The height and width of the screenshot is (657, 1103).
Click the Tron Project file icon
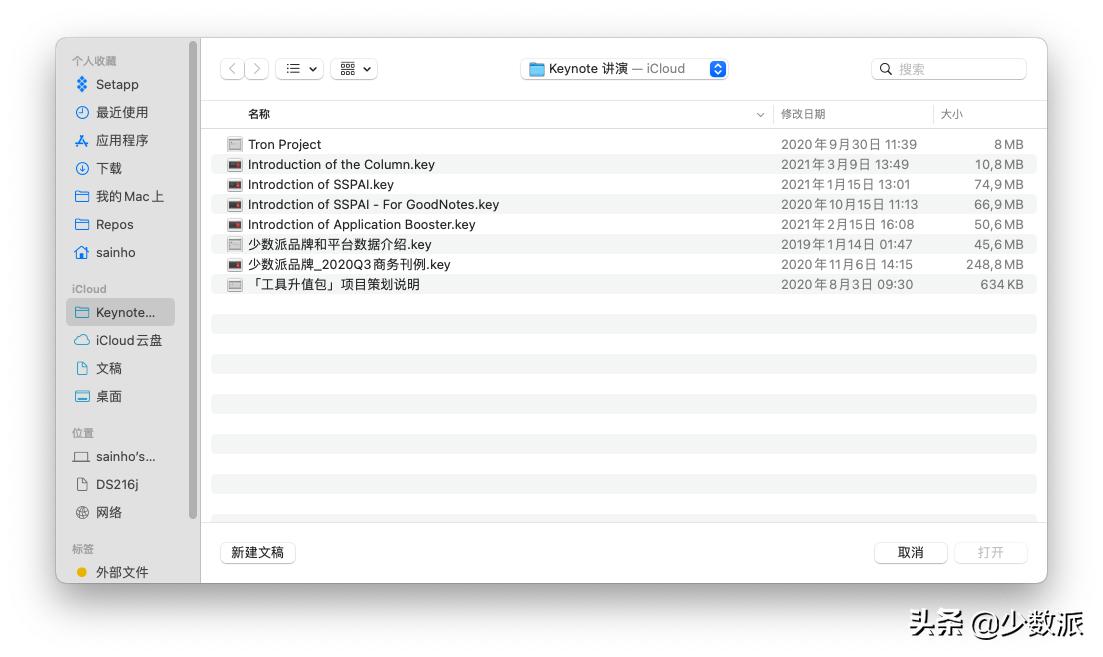tap(235, 144)
